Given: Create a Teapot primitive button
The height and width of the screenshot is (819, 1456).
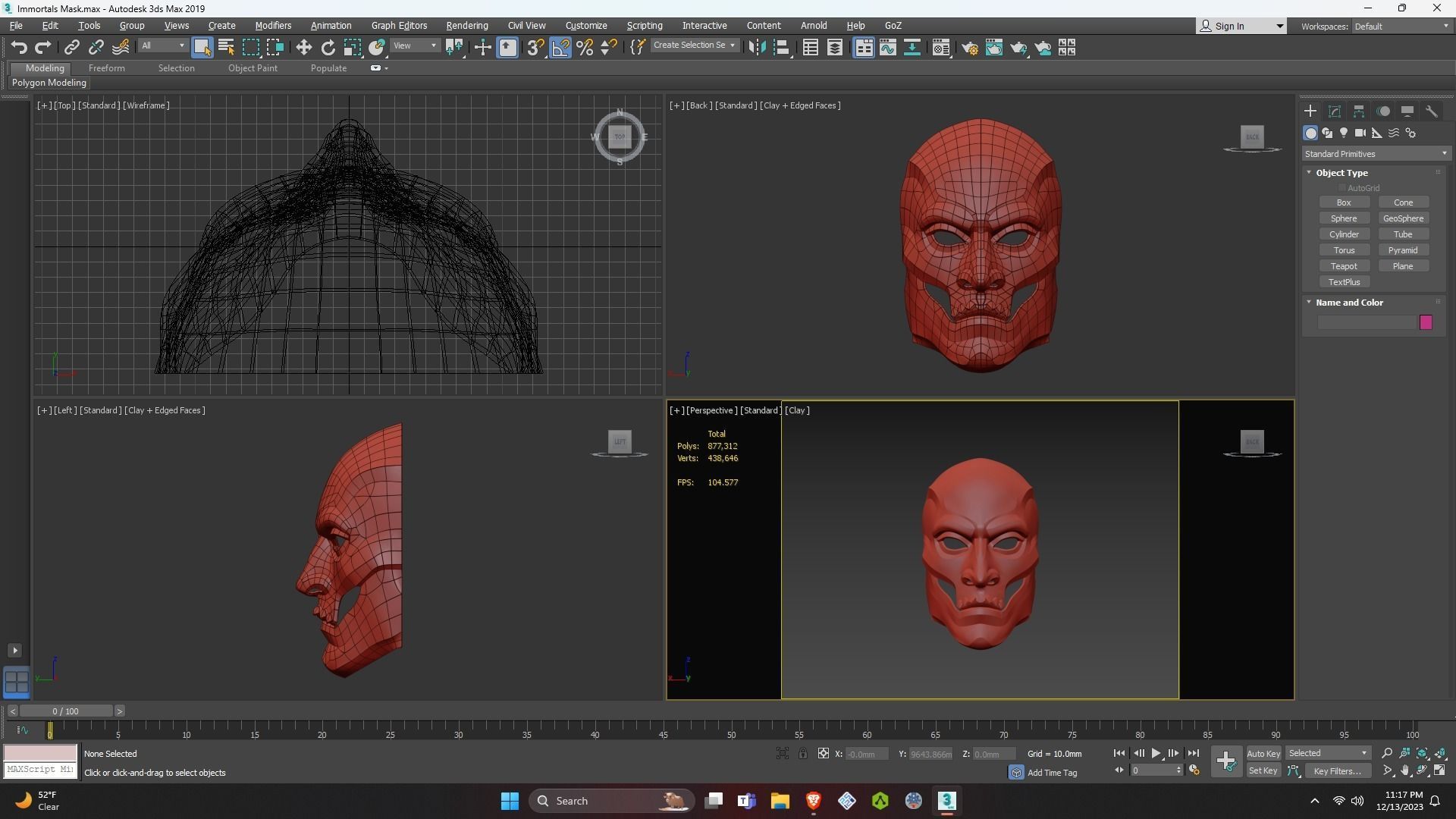Looking at the screenshot, I should (1344, 266).
